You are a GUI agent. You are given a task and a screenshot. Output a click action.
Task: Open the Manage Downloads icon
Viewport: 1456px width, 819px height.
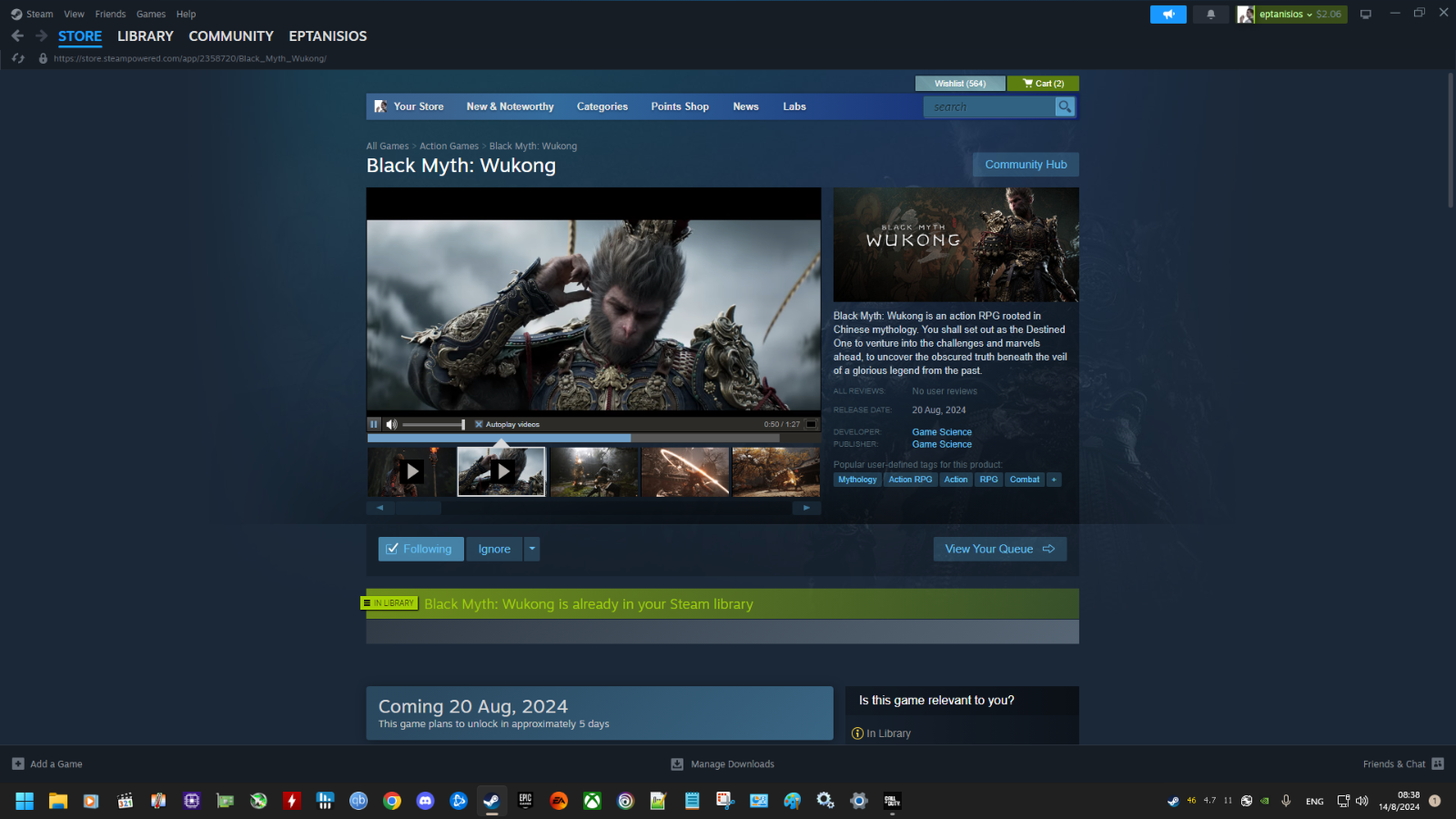677,763
